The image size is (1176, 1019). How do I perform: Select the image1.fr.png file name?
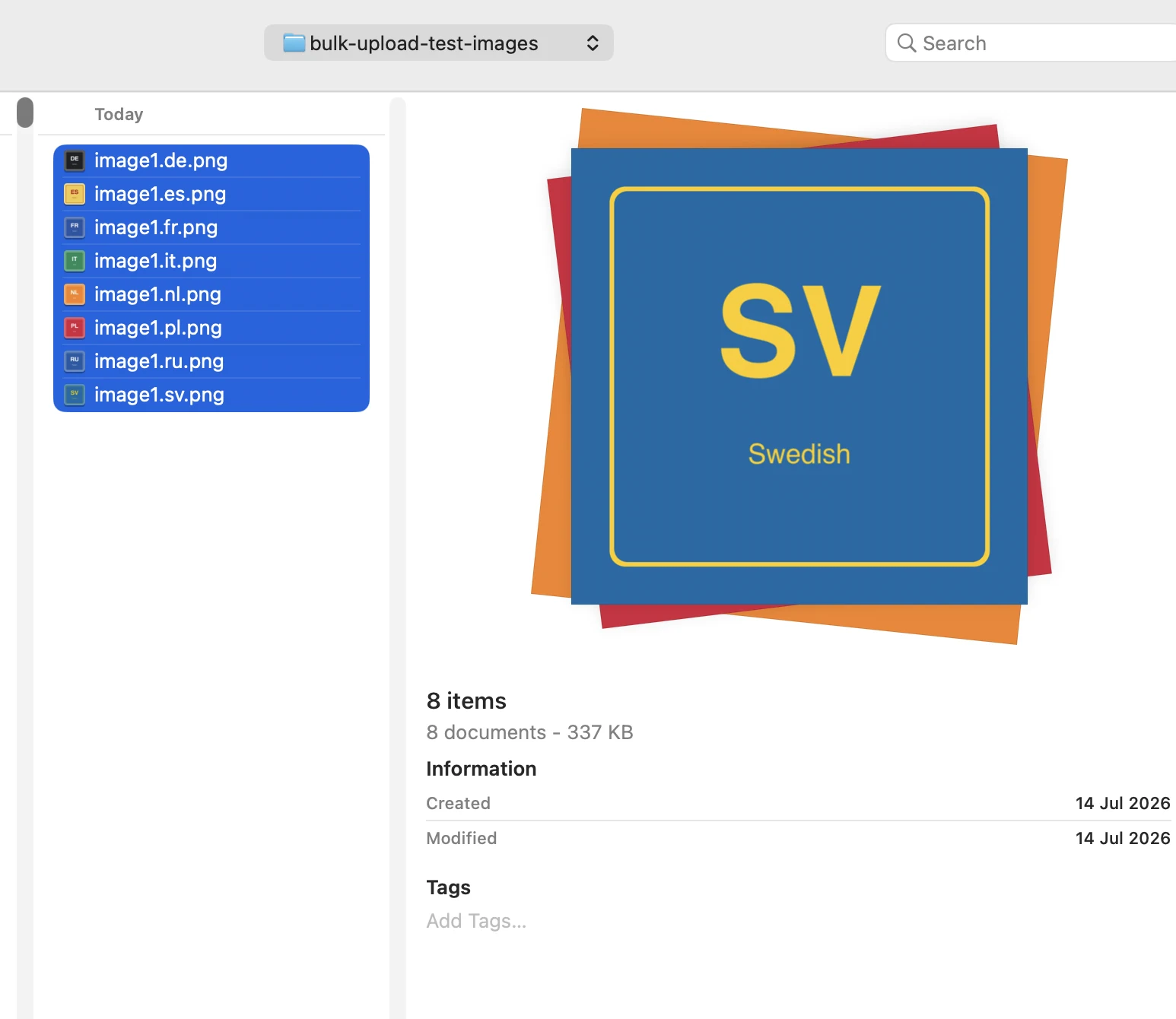tap(156, 227)
